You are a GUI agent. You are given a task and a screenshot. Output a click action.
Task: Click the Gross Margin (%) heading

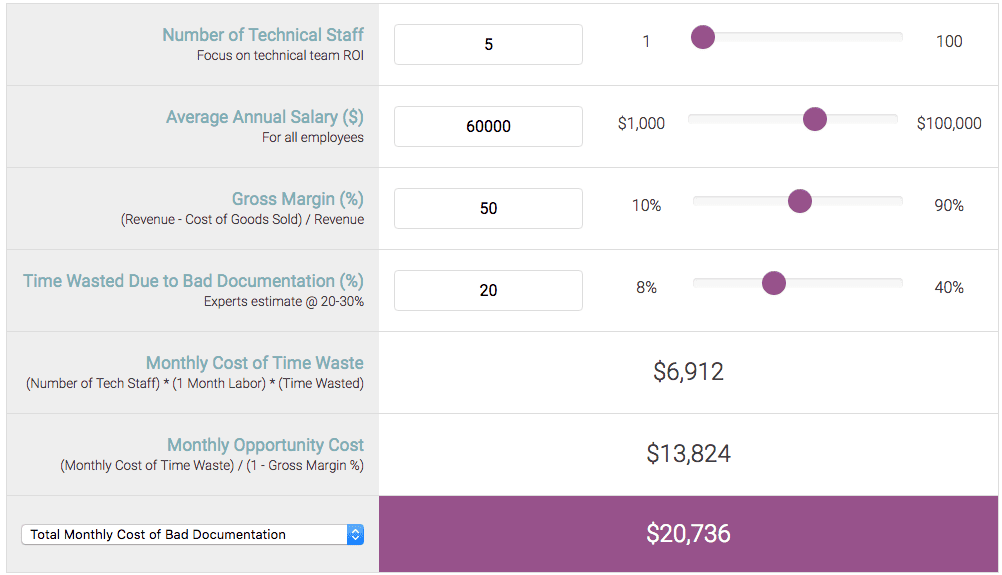[297, 199]
